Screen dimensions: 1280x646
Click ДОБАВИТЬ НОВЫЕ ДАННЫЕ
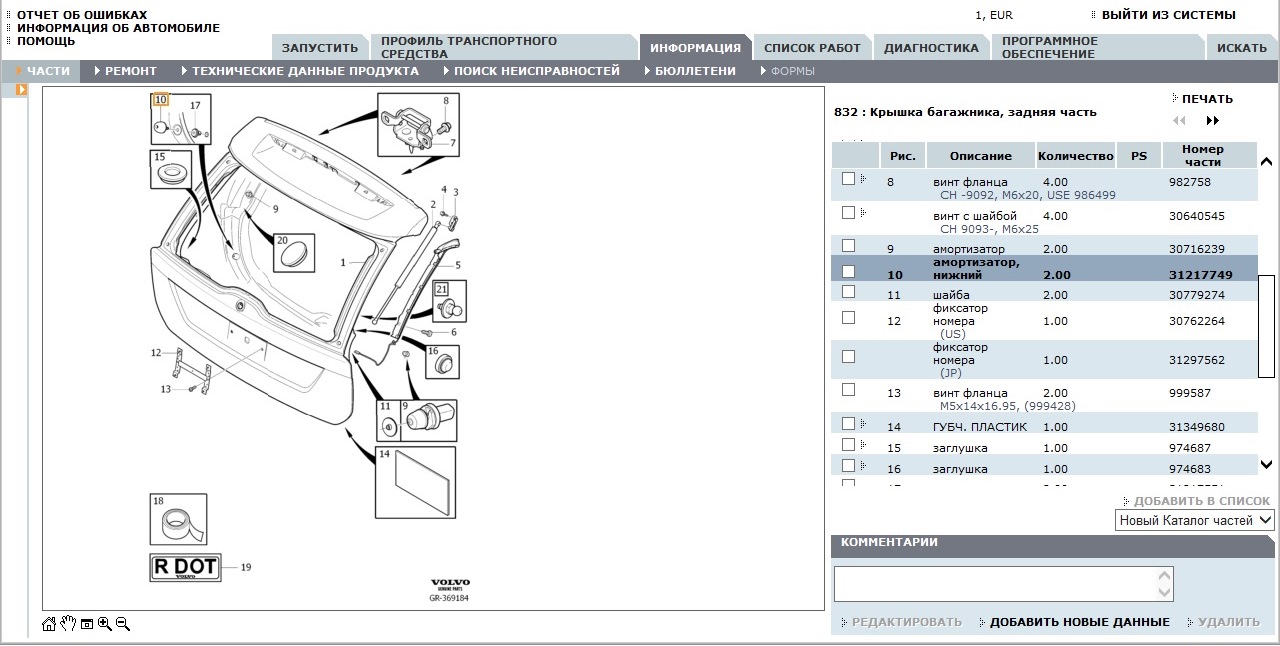1079,622
